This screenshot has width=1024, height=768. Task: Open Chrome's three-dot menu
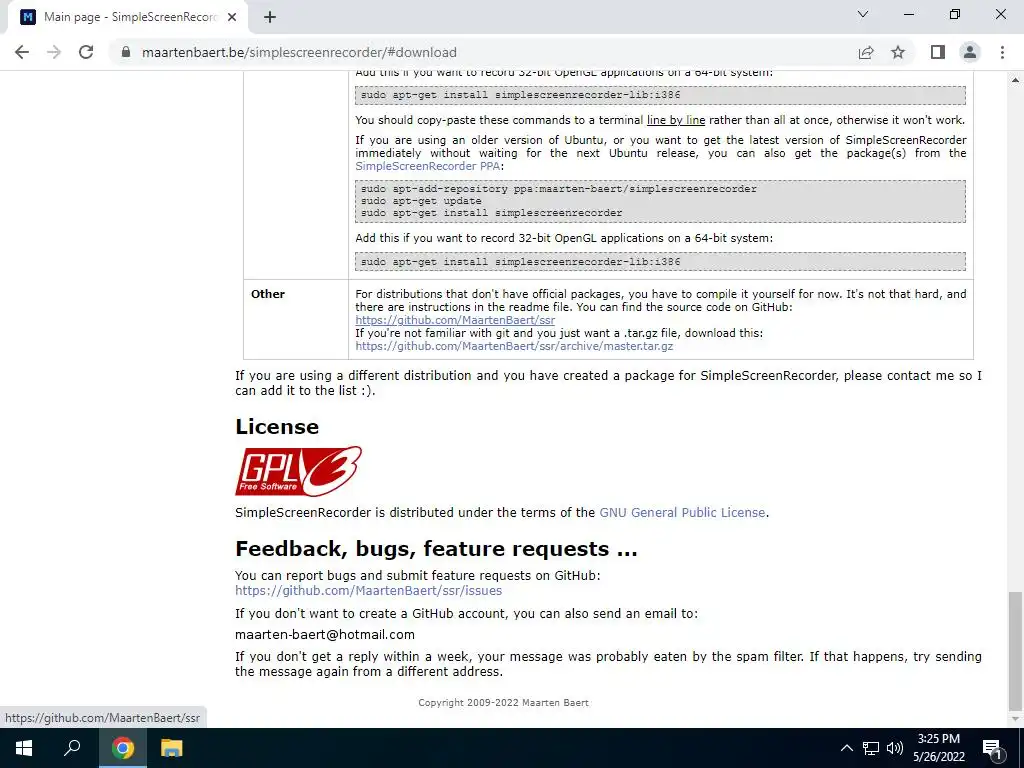click(1002, 52)
